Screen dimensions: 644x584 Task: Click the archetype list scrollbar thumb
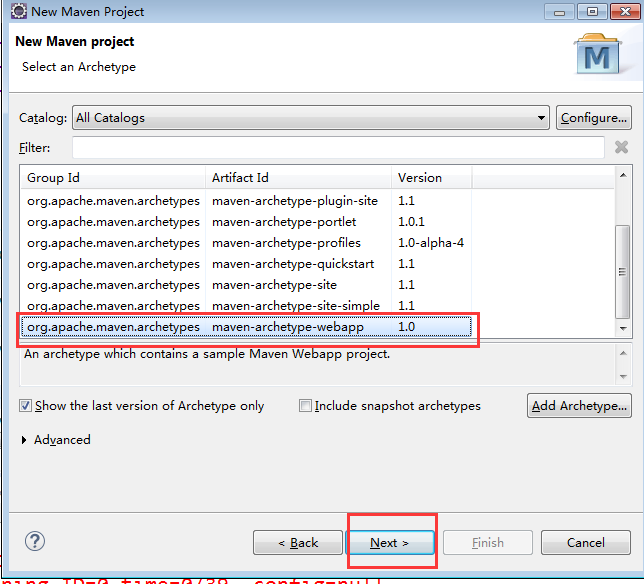click(x=623, y=271)
